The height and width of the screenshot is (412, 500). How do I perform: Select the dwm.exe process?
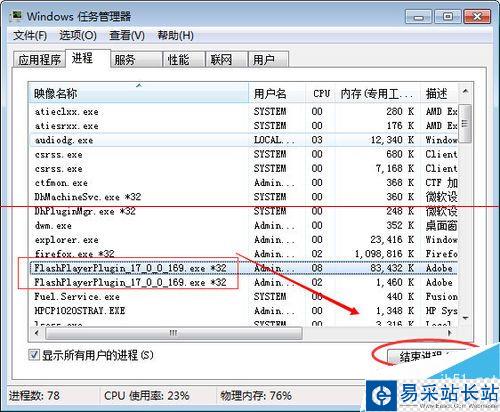tap(243, 226)
